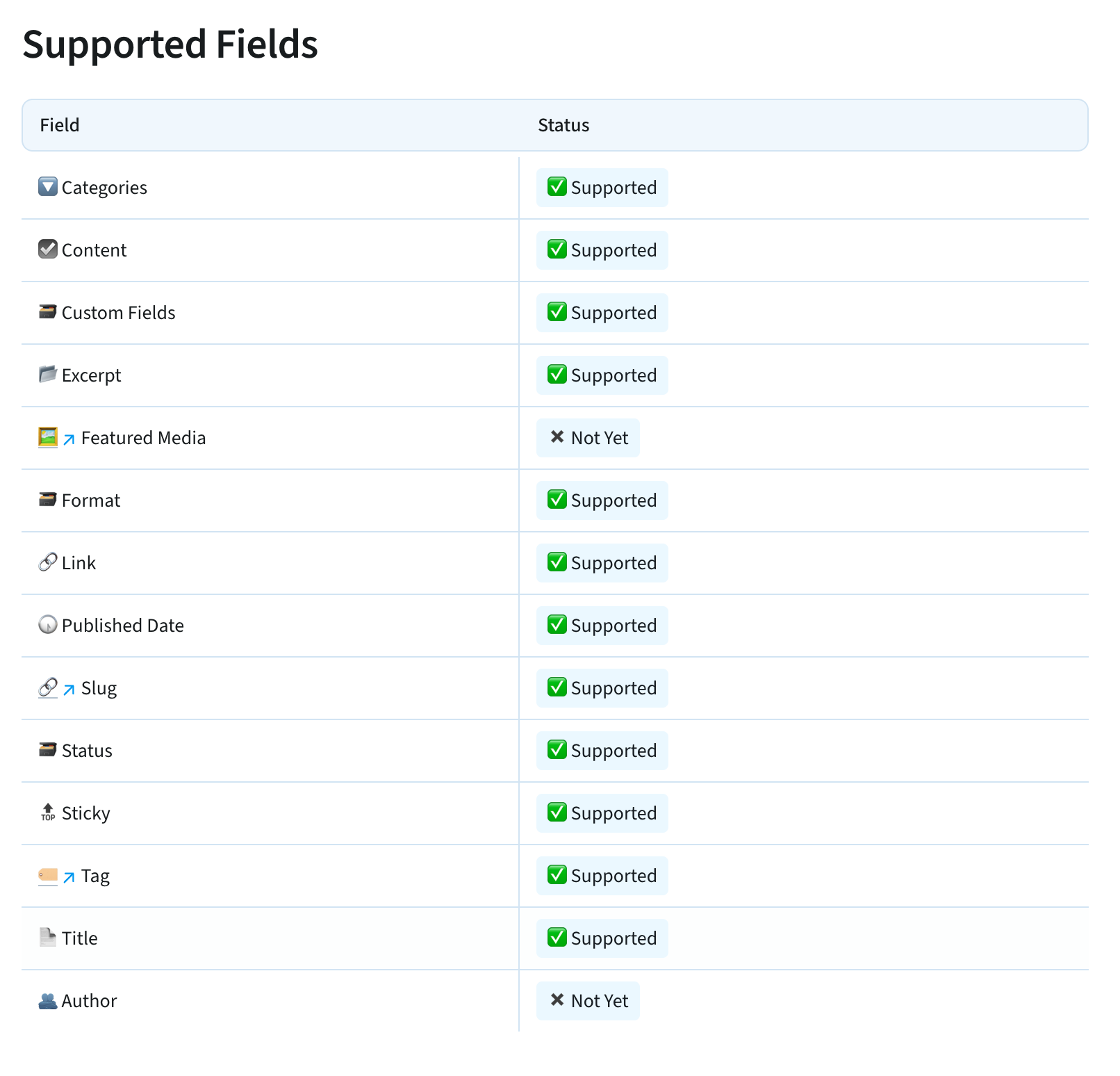Screen dimensions: 1120x1076
Task: Click the green check in Sticky row
Action: pyautogui.click(x=557, y=812)
